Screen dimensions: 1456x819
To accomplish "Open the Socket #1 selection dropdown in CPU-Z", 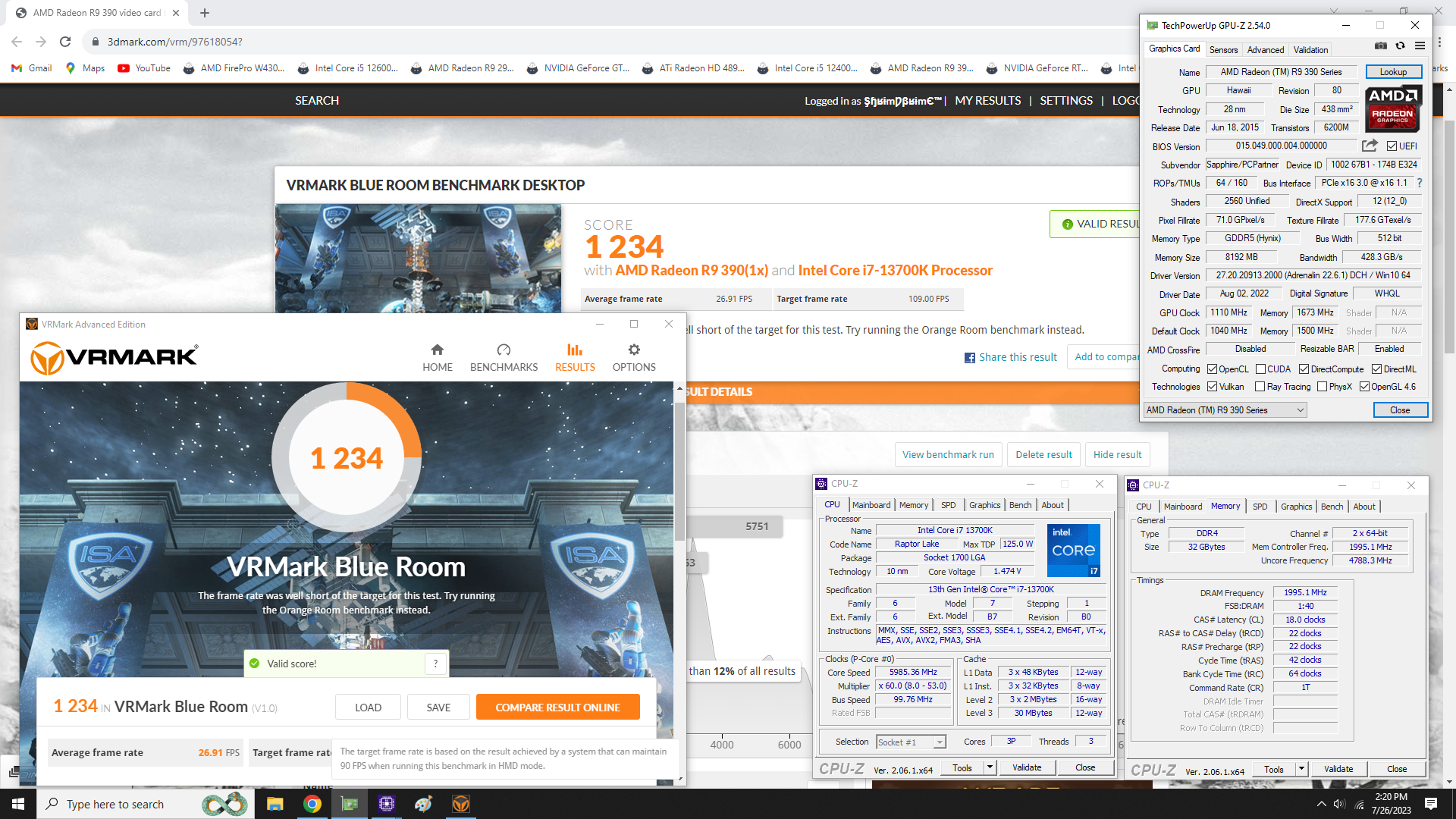I will [x=911, y=742].
